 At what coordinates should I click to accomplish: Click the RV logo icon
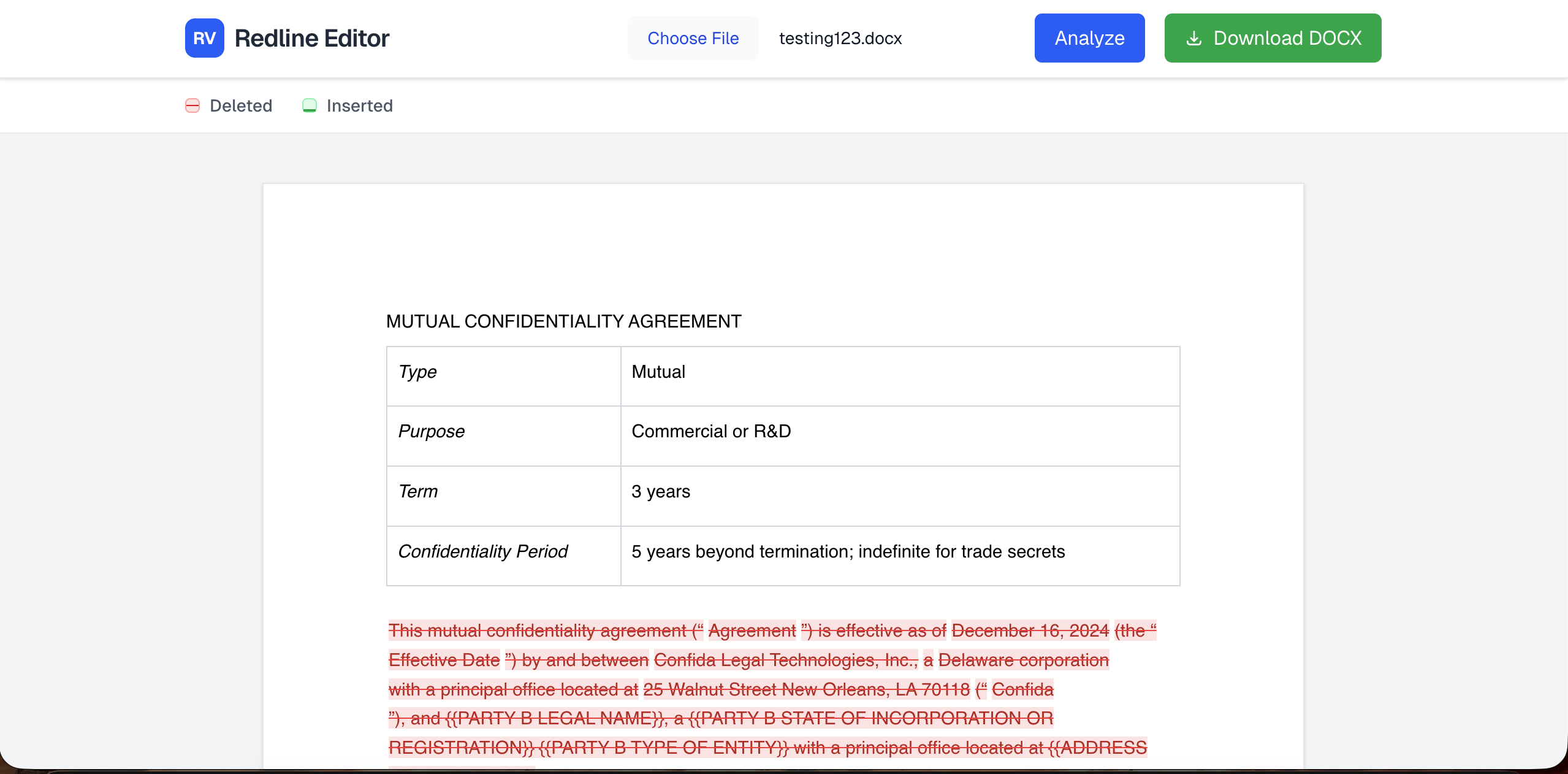(x=204, y=38)
